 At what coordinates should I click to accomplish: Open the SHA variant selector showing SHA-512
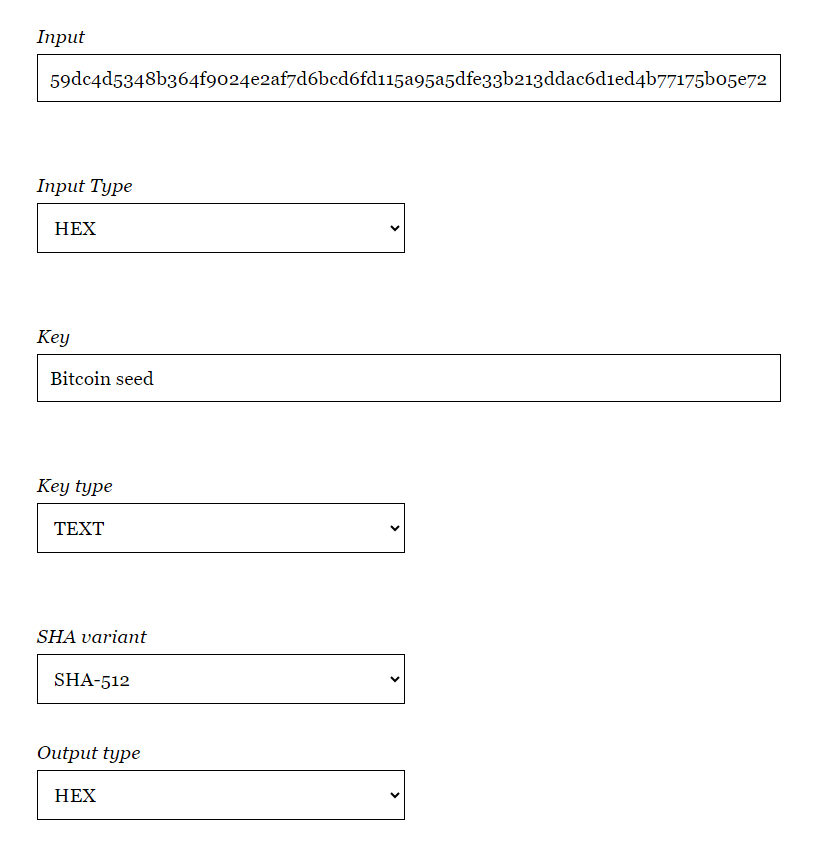click(x=221, y=679)
